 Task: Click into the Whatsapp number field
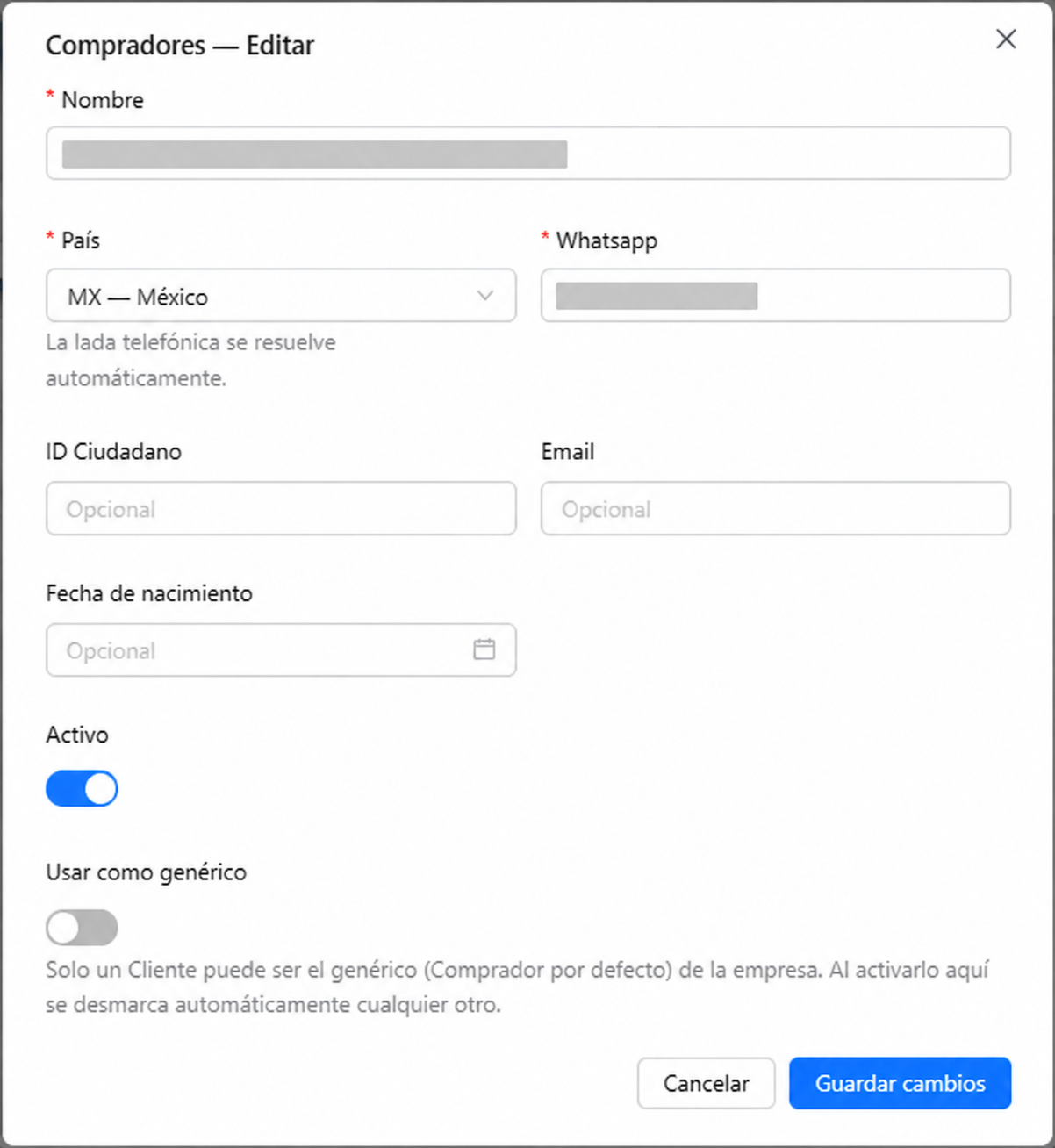(x=776, y=295)
